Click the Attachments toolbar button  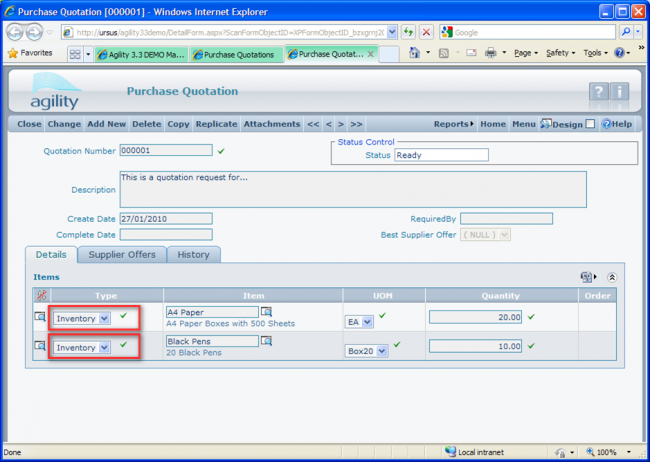coord(271,124)
